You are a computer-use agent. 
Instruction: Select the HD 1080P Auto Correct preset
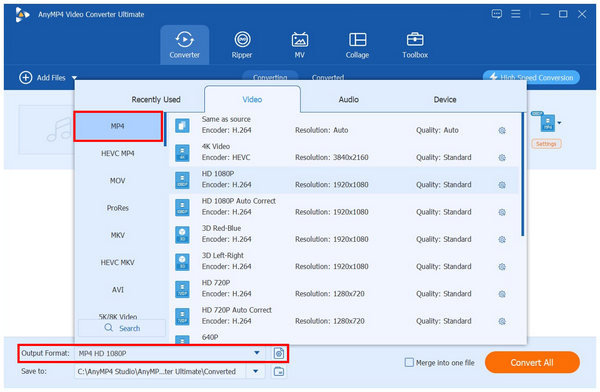[x=344, y=207]
